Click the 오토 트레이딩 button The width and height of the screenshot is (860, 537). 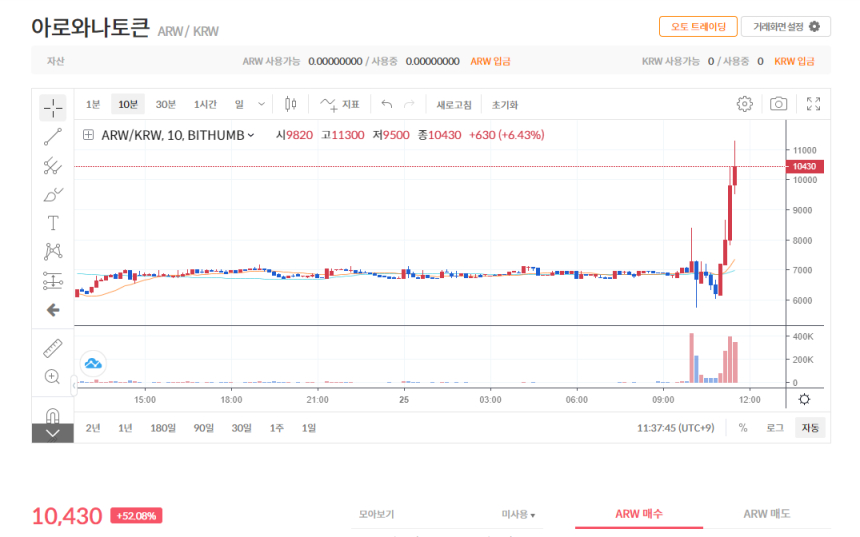698,27
